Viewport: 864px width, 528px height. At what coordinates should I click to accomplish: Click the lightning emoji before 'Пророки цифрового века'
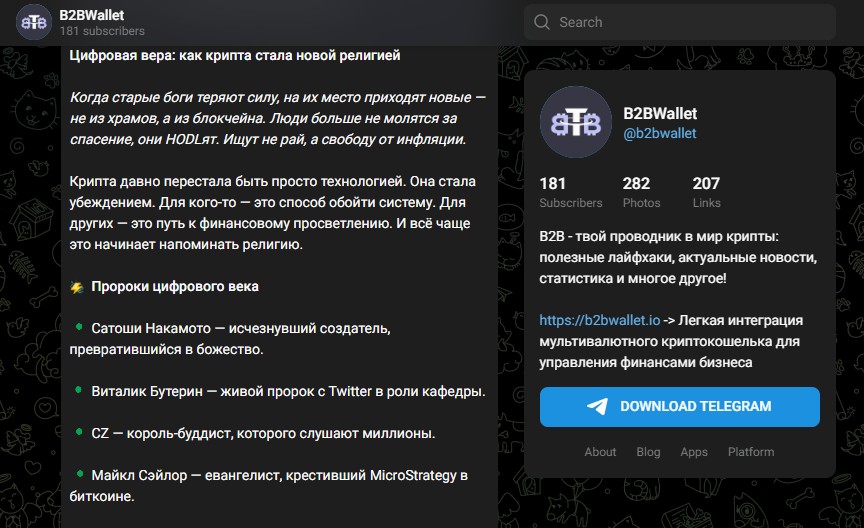(x=77, y=287)
